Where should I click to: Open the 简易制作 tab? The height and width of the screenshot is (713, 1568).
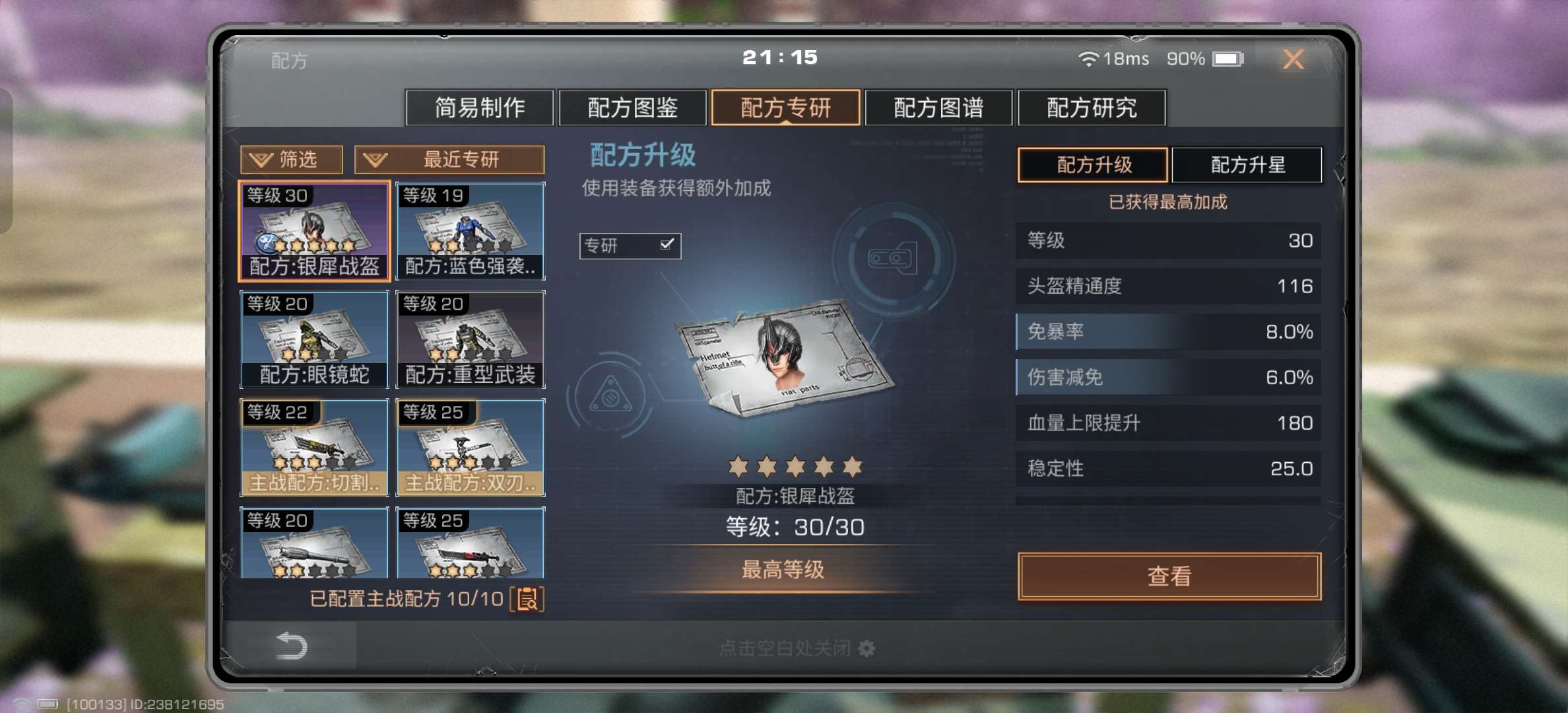(480, 107)
